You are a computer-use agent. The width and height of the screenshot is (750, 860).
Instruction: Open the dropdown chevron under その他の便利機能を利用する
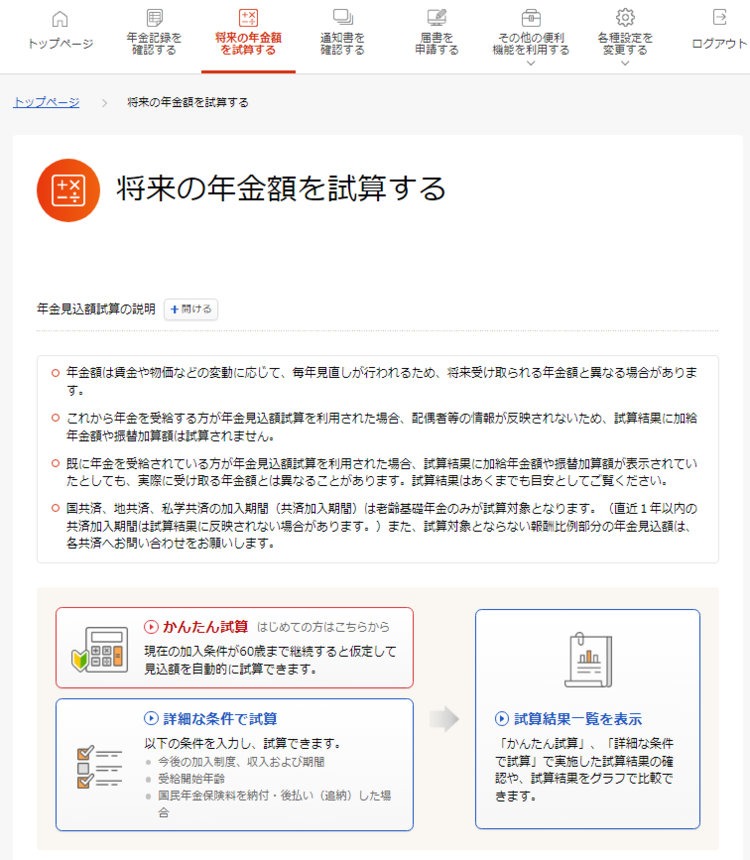531,63
